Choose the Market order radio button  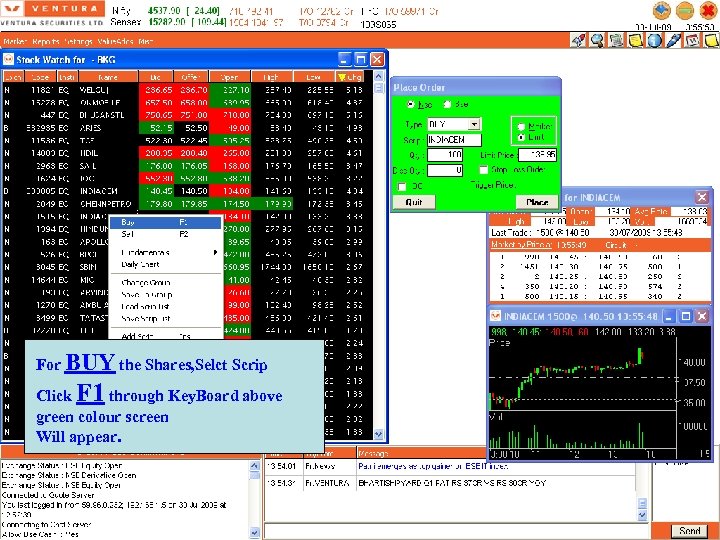point(521,126)
